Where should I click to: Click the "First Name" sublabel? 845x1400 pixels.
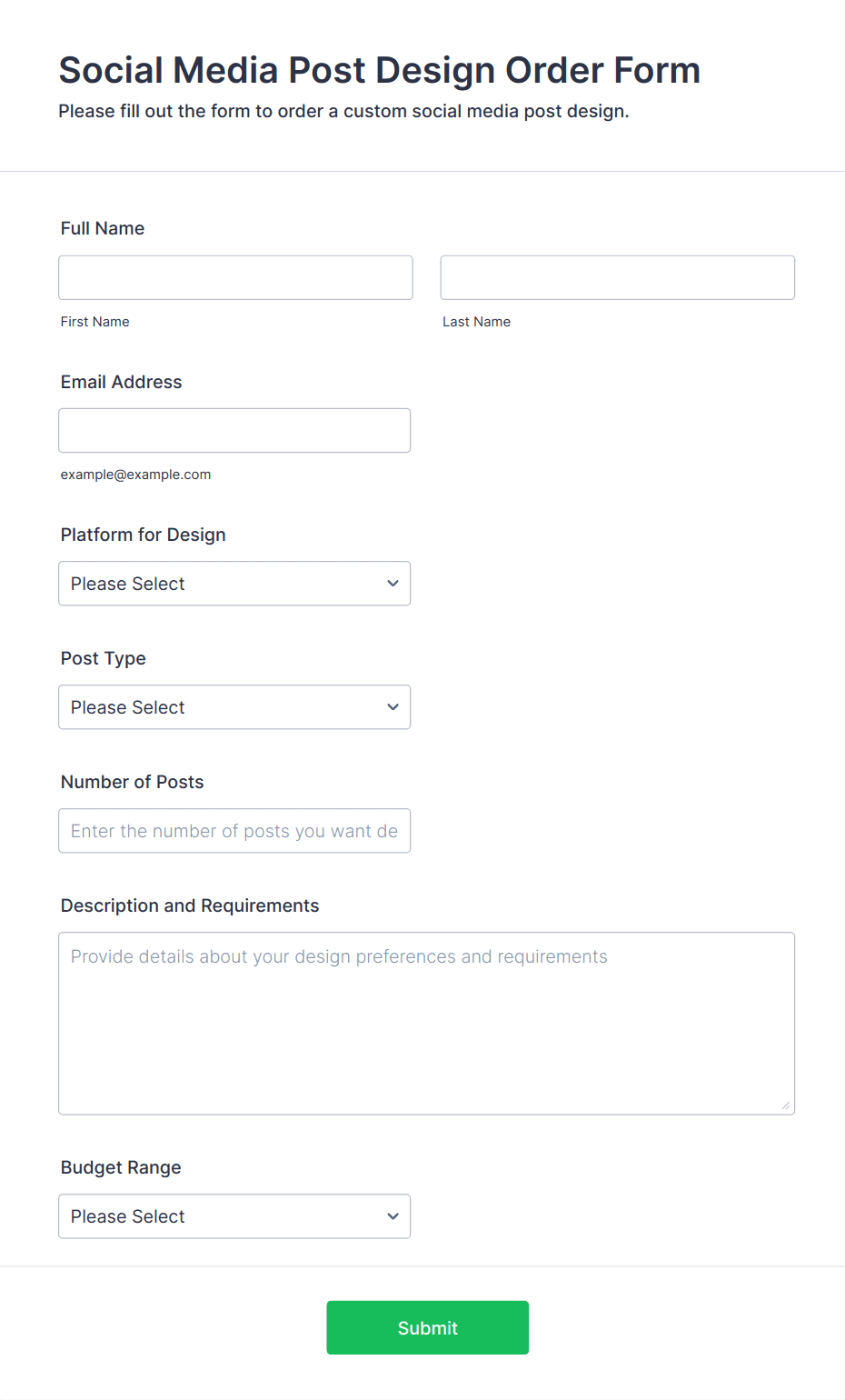click(x=94, y=322)
